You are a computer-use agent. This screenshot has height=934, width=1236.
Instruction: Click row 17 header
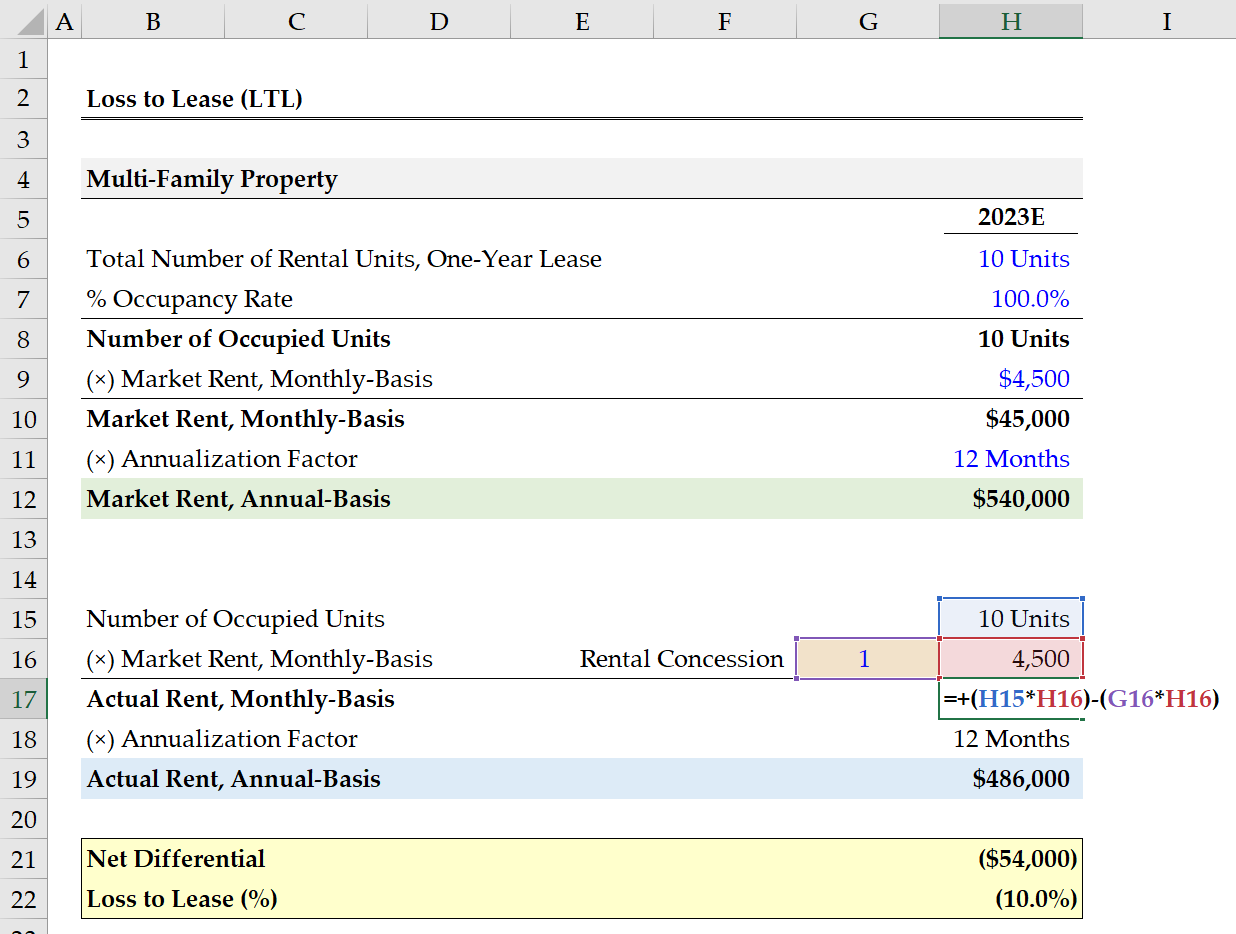(x=23, y=699)
